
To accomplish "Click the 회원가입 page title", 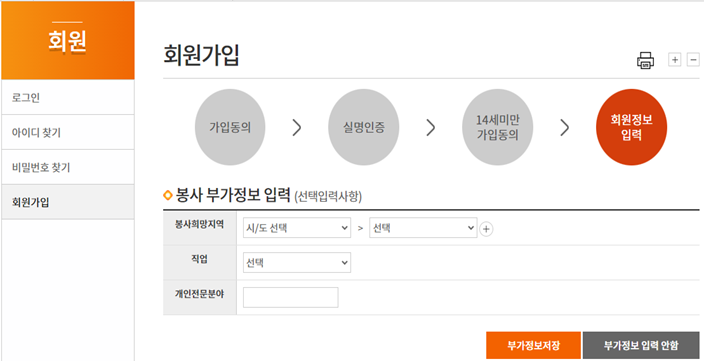I will click(201, 55).
